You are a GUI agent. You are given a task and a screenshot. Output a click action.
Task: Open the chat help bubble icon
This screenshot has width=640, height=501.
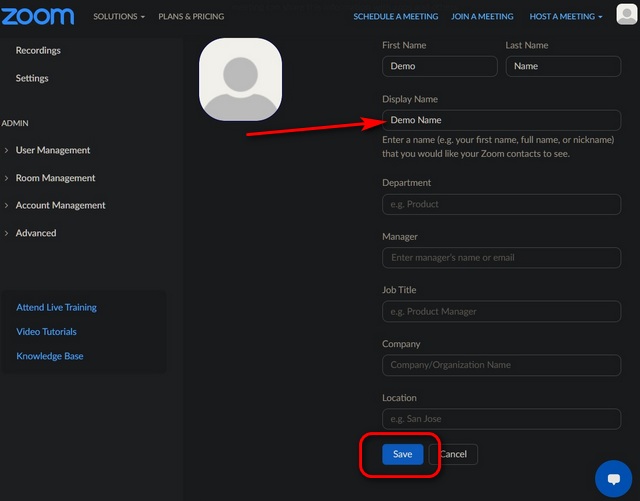(613, 479)
